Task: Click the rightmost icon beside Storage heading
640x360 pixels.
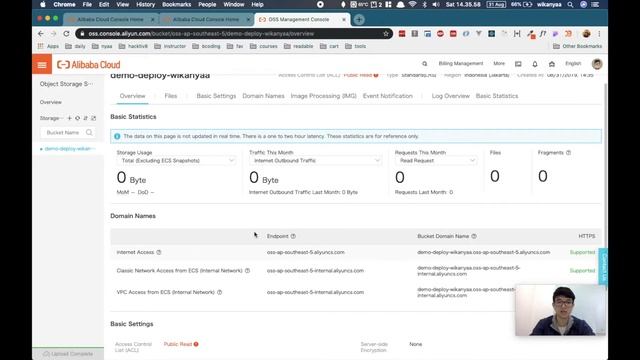Action: (x=93, y=118)
